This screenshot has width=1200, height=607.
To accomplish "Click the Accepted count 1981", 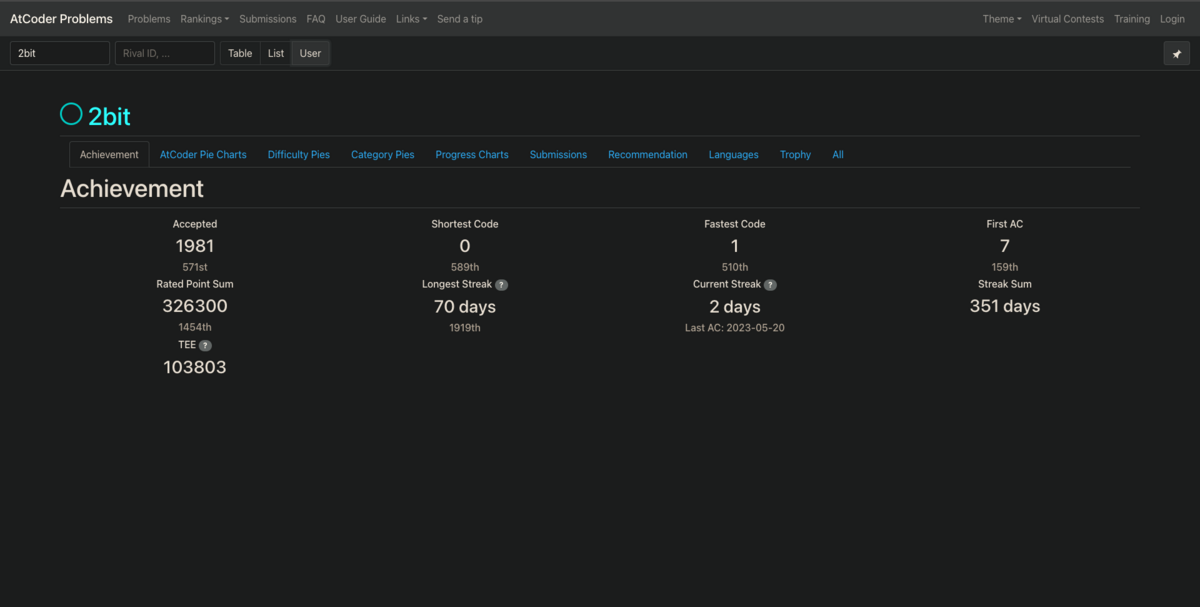I will point(195,246).
